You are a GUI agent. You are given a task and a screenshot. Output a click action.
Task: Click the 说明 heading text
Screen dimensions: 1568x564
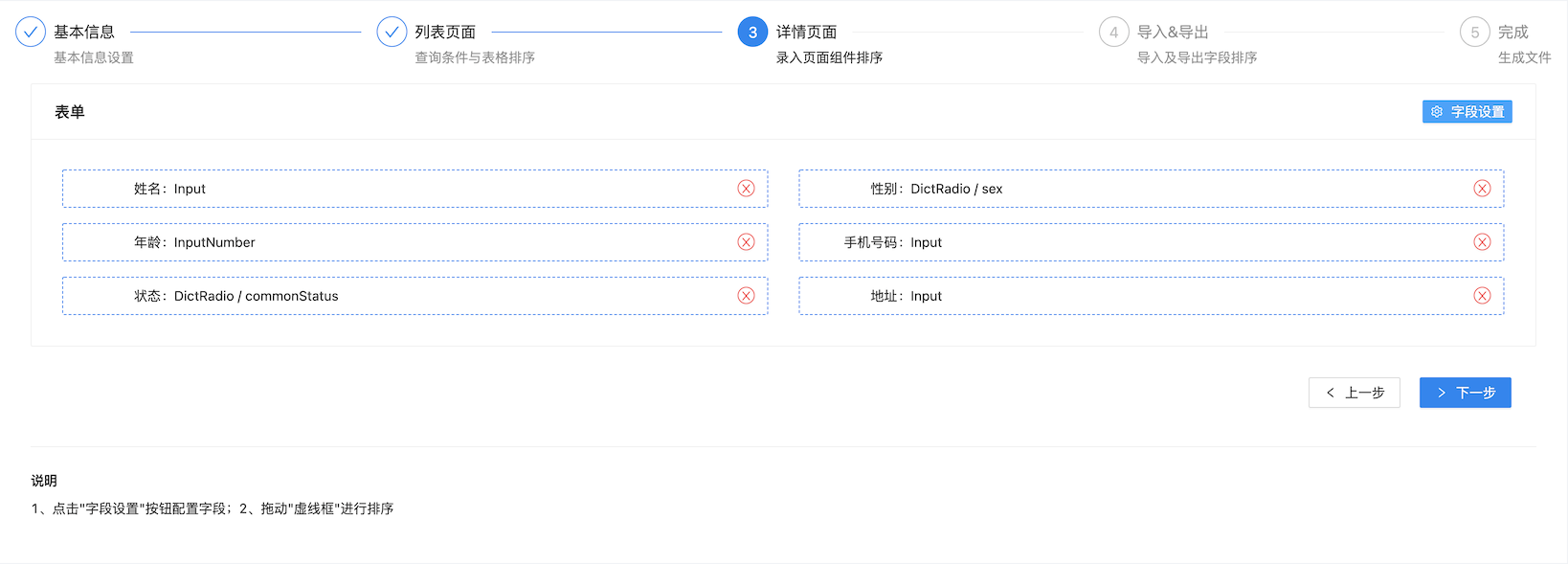[44, 481]
